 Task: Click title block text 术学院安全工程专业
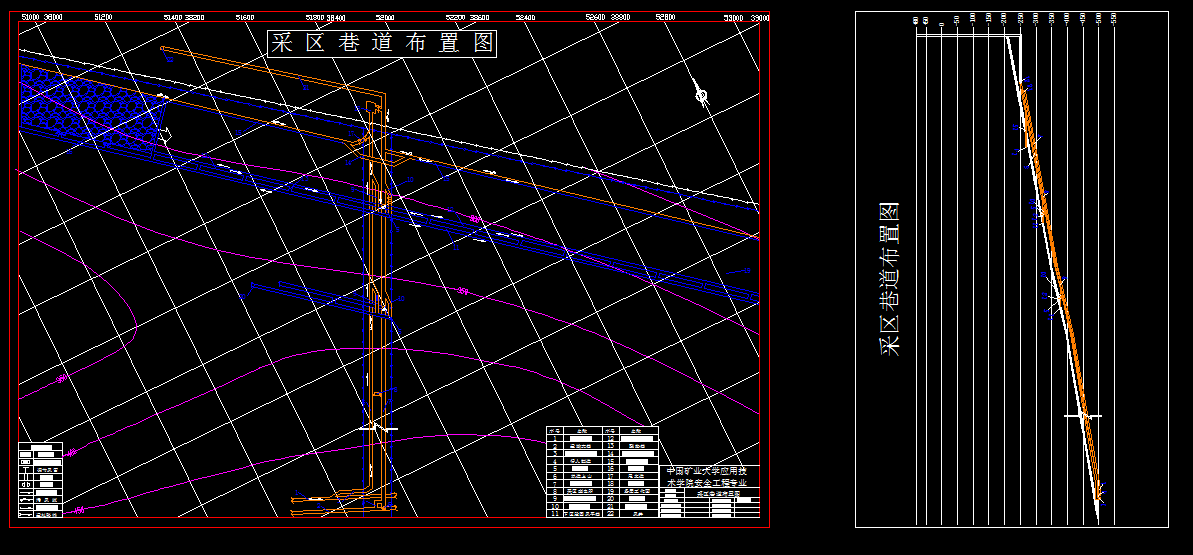click(707, 483)
